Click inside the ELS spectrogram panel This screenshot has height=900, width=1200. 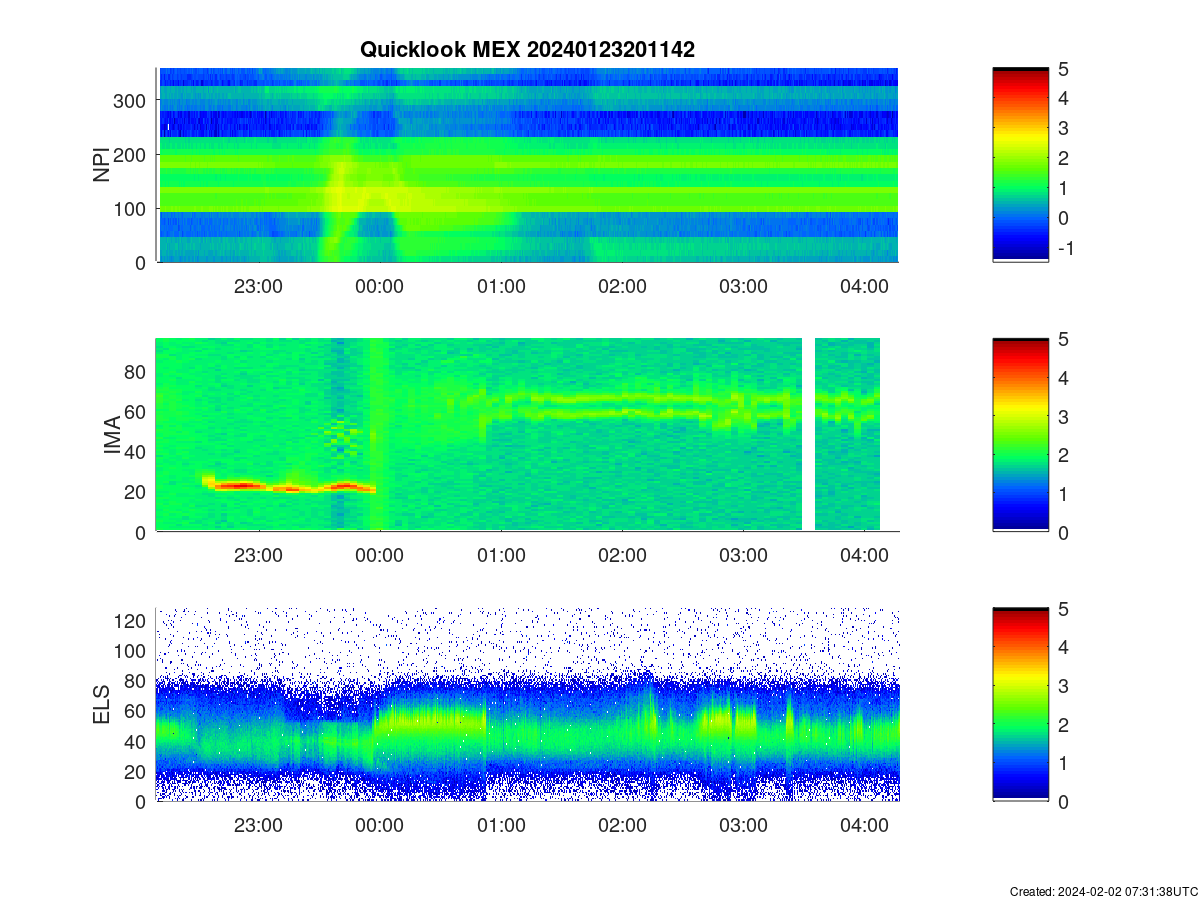(x=528, y=704)
